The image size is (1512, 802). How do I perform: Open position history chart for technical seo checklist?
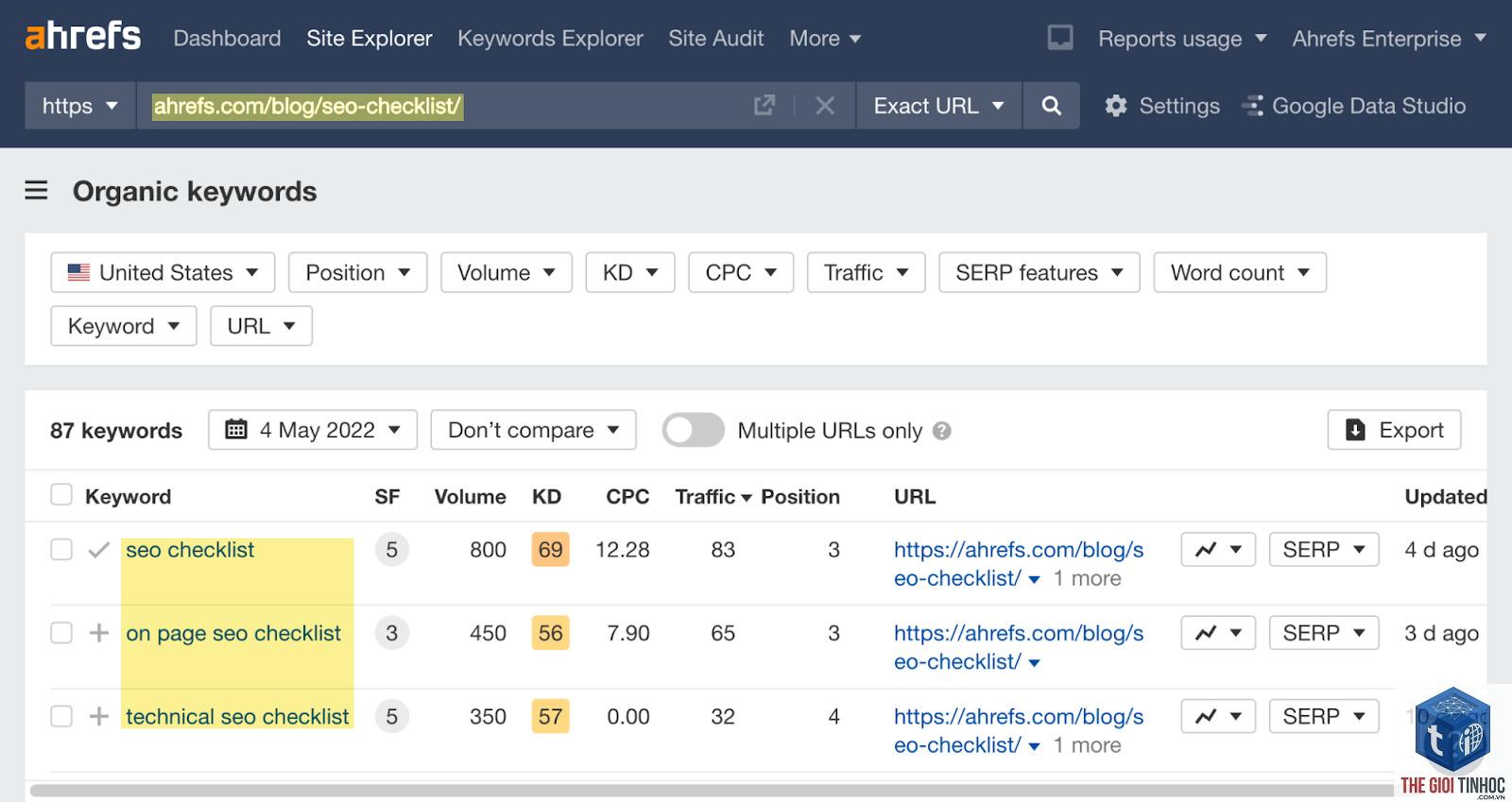(1218, 716)
